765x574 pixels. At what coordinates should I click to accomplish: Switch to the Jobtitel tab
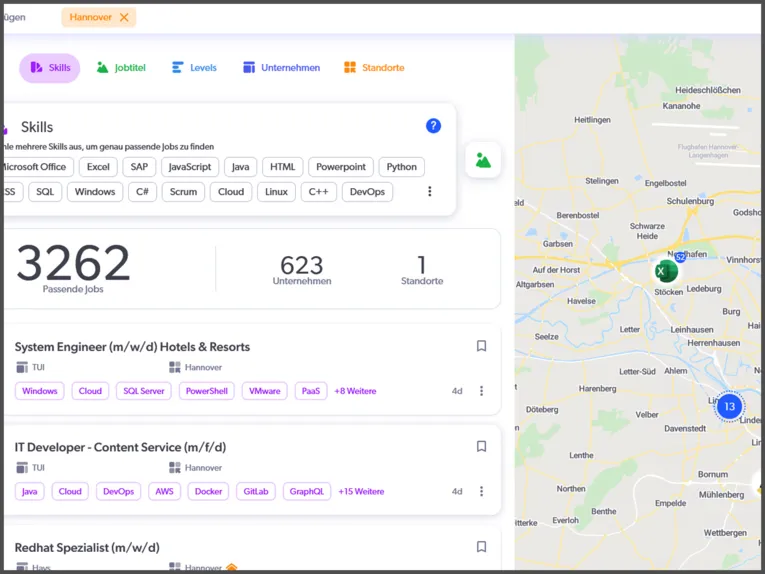coord(121,68)
